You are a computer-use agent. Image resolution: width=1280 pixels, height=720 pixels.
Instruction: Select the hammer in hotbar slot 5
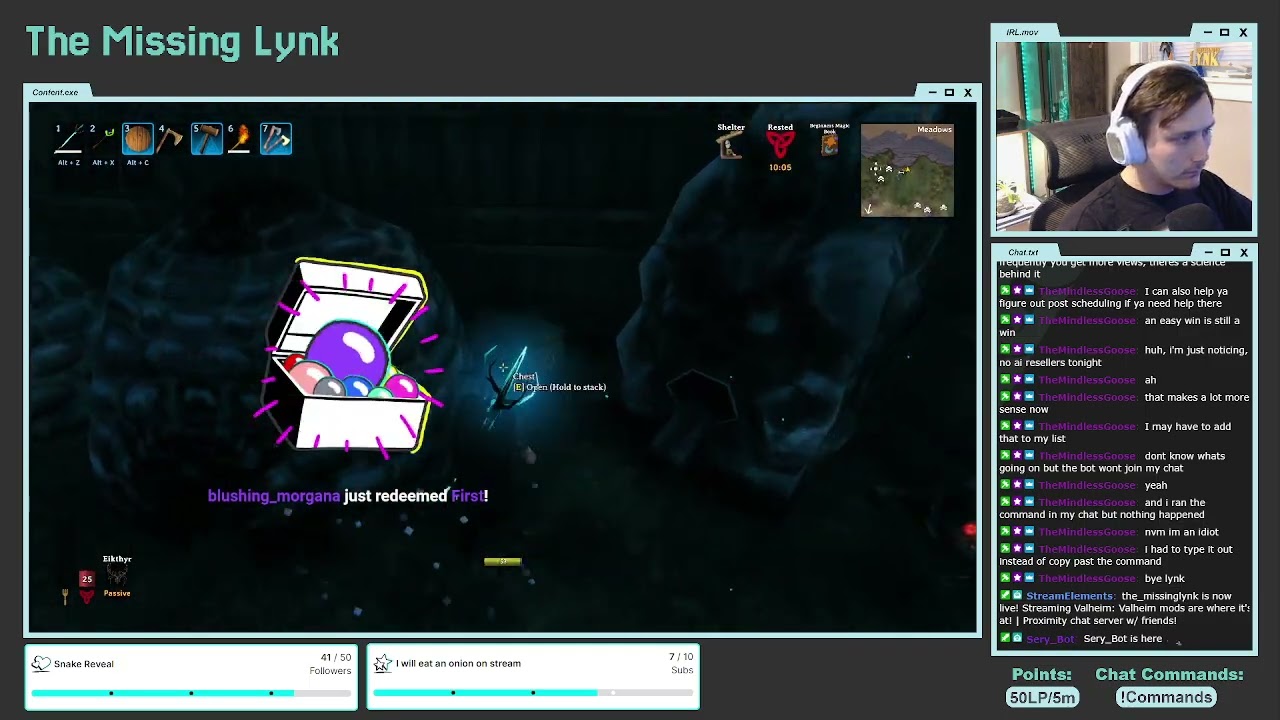pyautogui.click(x=207, y=139)
